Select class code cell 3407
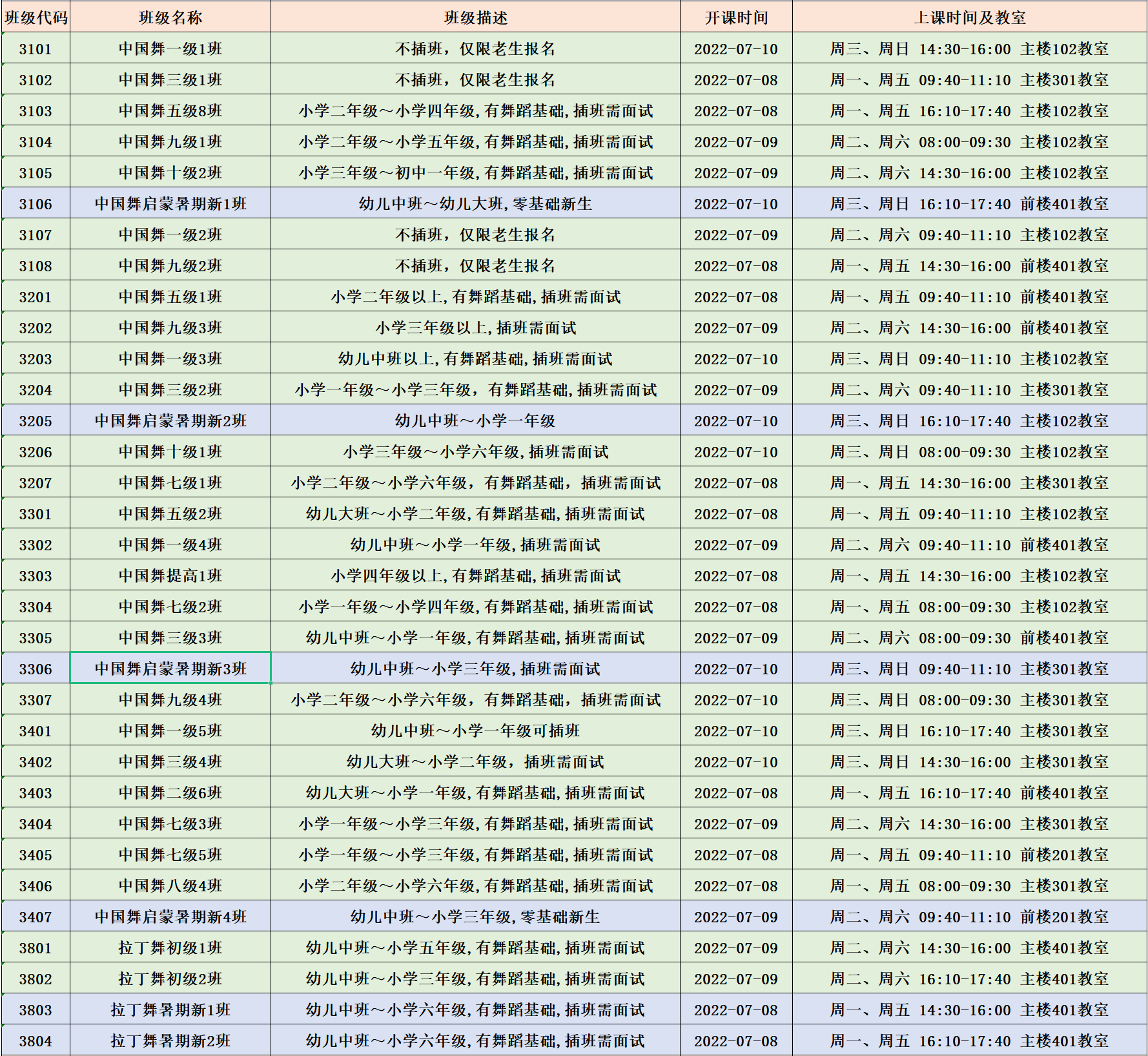This screenshot has height=1056, width=1148. [36, 916]
